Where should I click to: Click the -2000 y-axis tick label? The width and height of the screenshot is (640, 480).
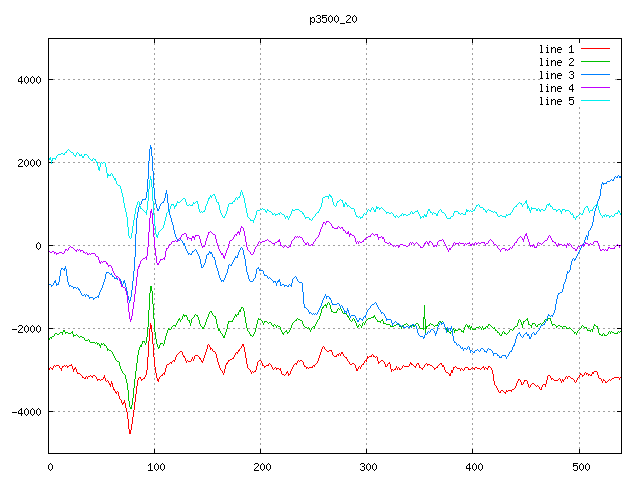click(x=26, y=329)
